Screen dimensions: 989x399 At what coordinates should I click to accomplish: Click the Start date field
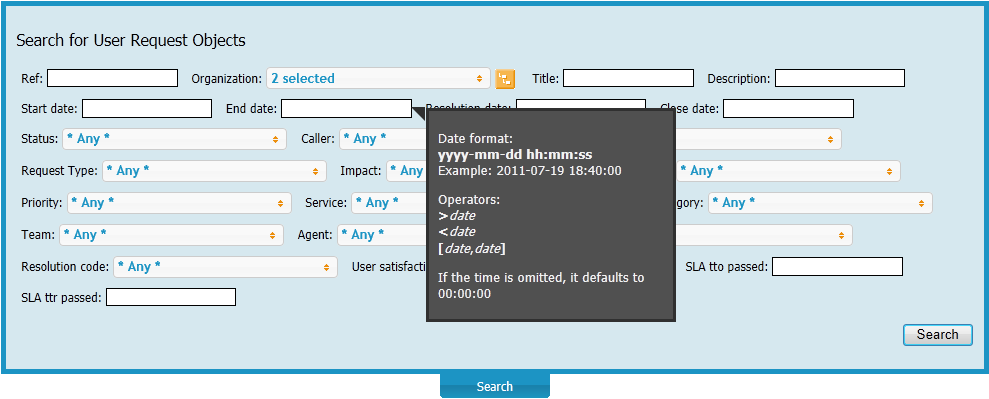[147, 108]
